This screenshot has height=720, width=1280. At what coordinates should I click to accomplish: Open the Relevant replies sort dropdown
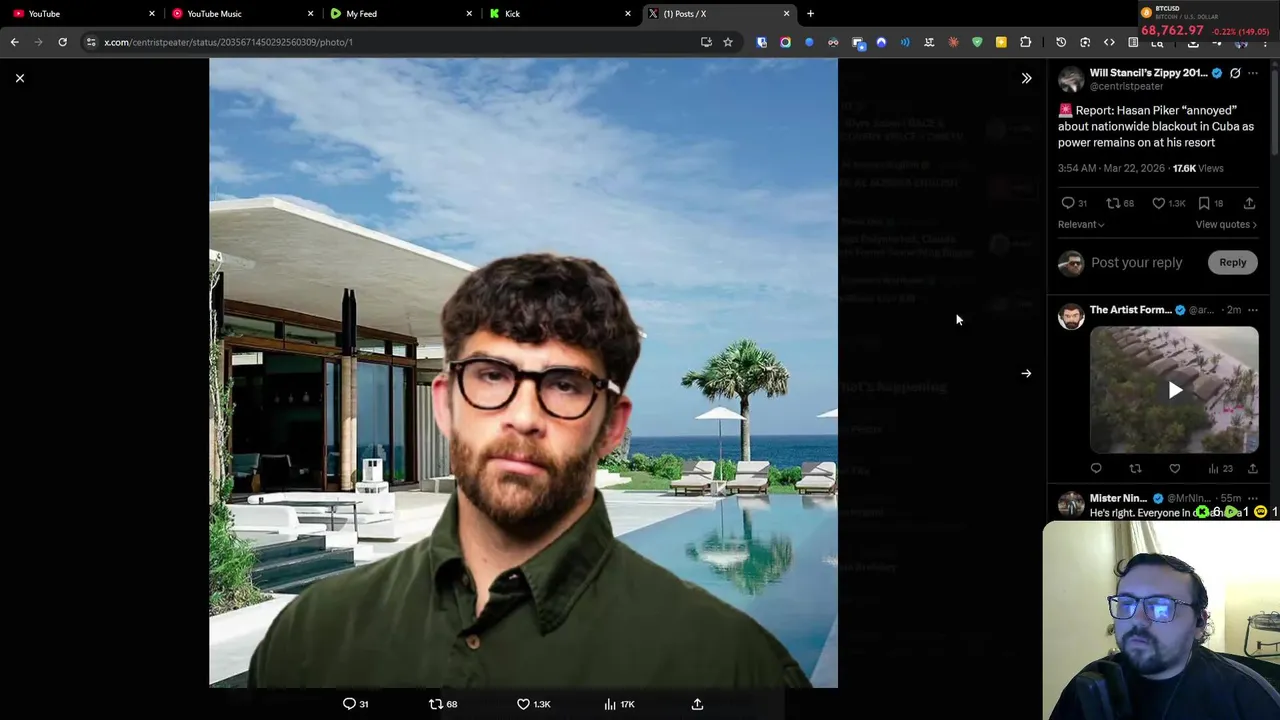click(x=1081, y=224)
